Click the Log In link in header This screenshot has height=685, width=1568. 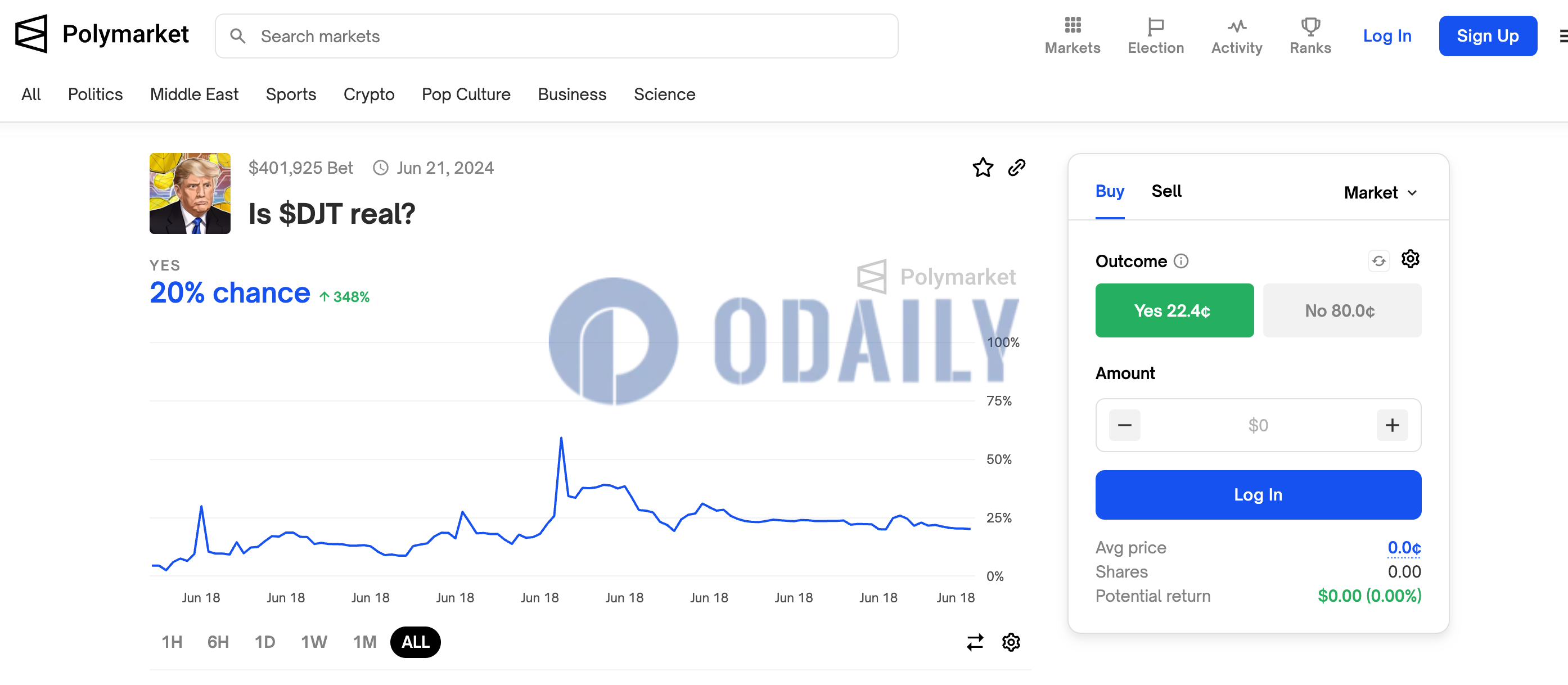pyautogui.click(x=1386, y=36)
